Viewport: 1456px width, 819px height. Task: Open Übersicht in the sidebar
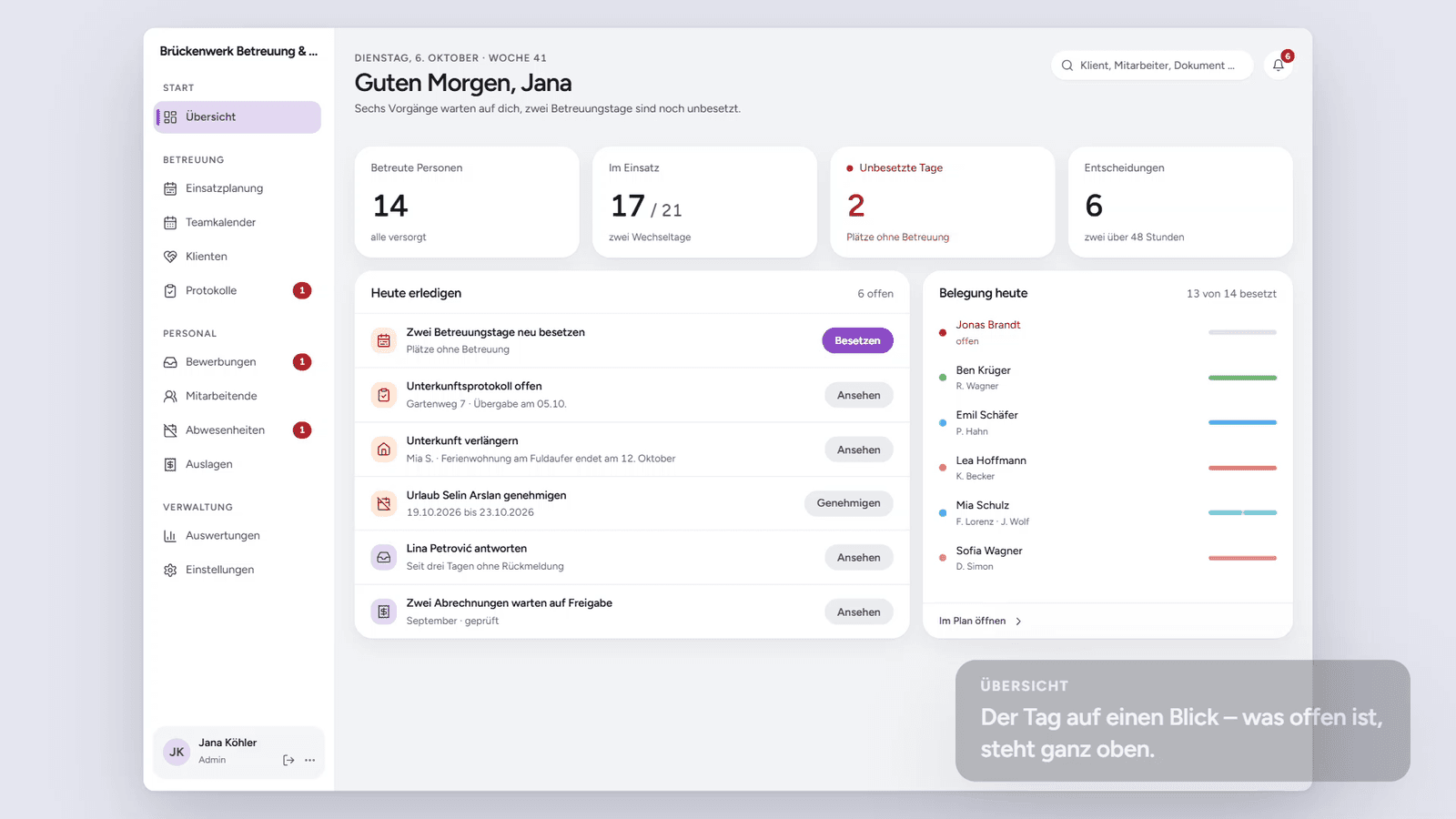238,117
